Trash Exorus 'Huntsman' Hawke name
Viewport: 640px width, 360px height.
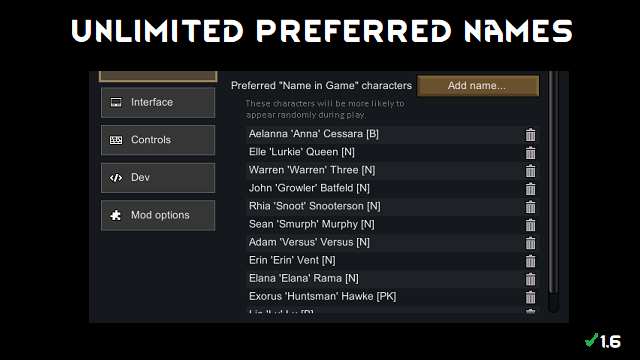coord(530,297)
